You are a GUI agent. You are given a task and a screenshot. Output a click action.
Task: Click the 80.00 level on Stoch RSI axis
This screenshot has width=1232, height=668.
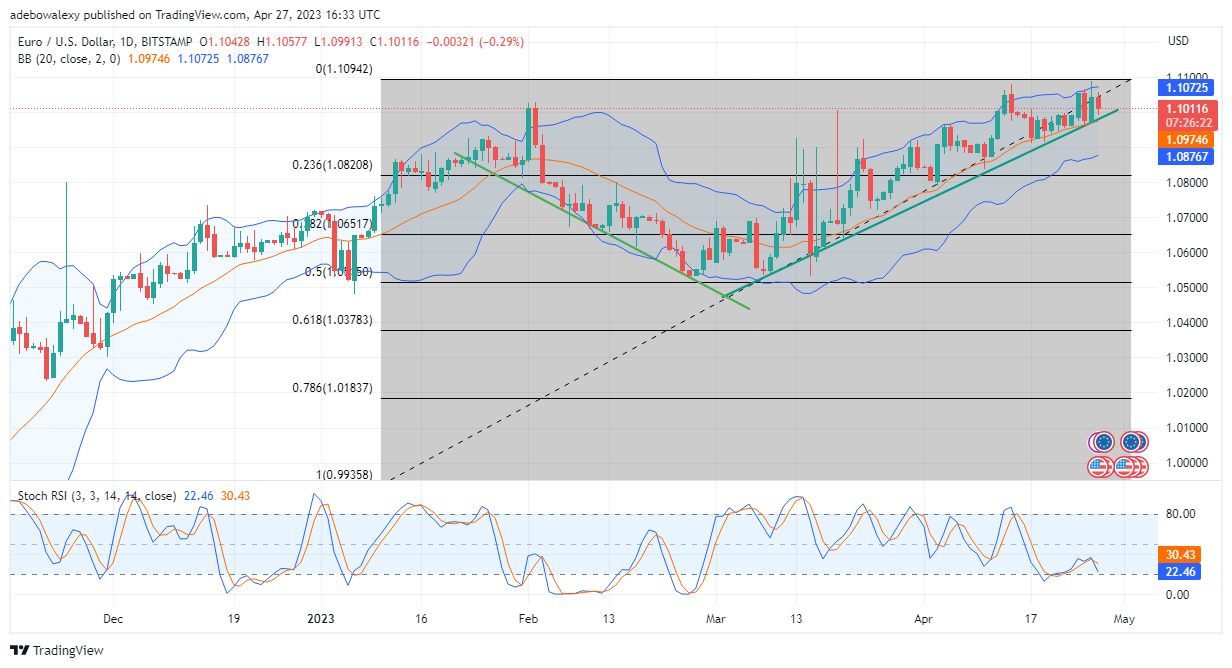(x=1182, y=514)
